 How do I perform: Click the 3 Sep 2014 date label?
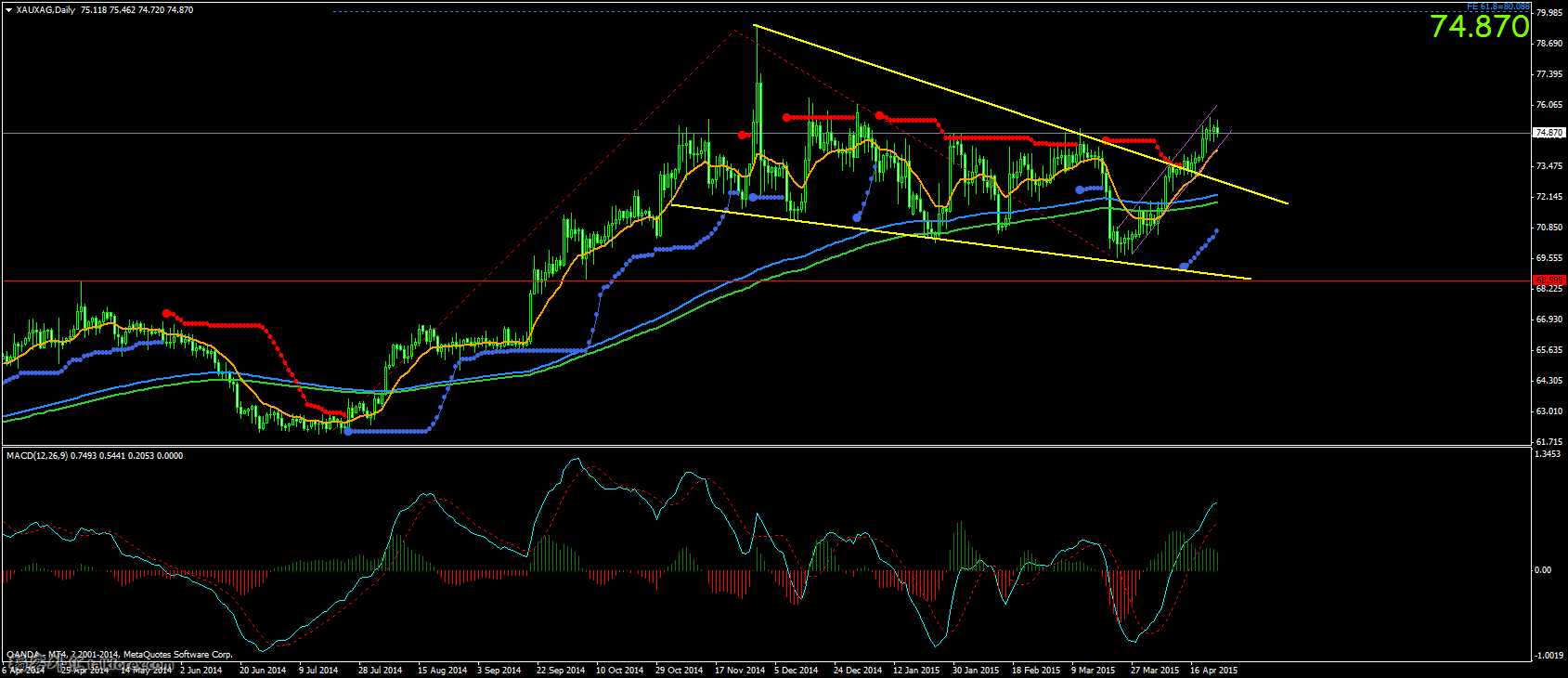pos(499,670)
